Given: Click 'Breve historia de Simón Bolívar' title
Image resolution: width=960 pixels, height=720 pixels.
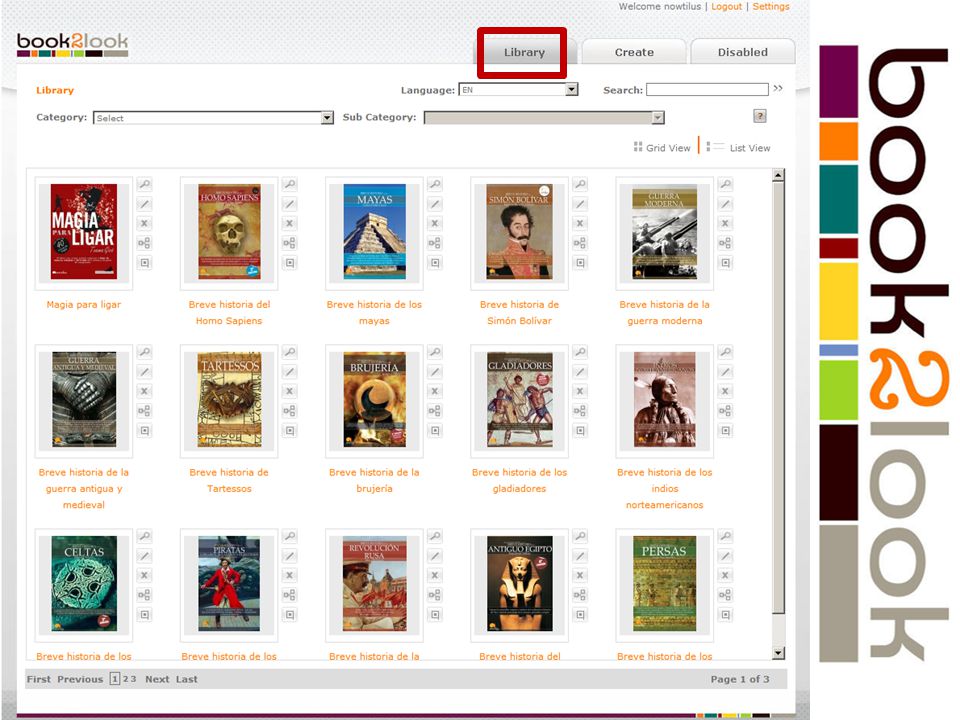Looking at the screenshot, I should 519,312.
